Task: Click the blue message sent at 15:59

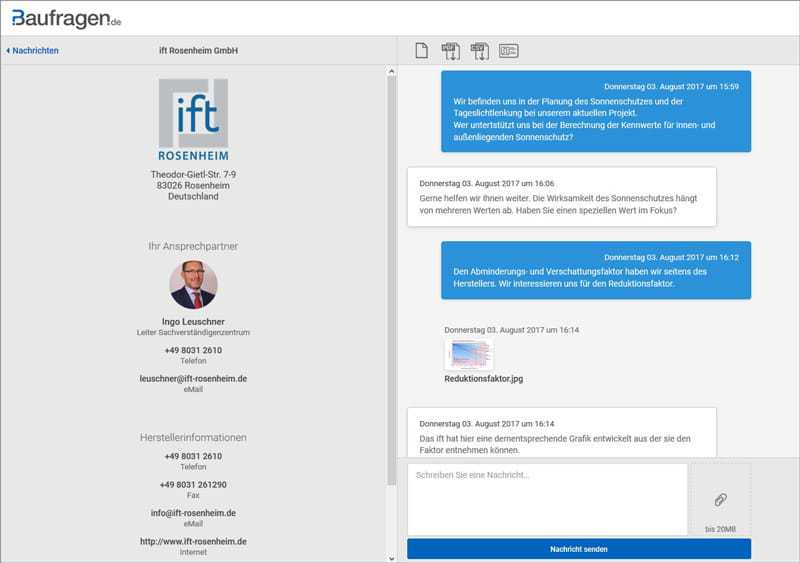Action: [x=595, y=111]
